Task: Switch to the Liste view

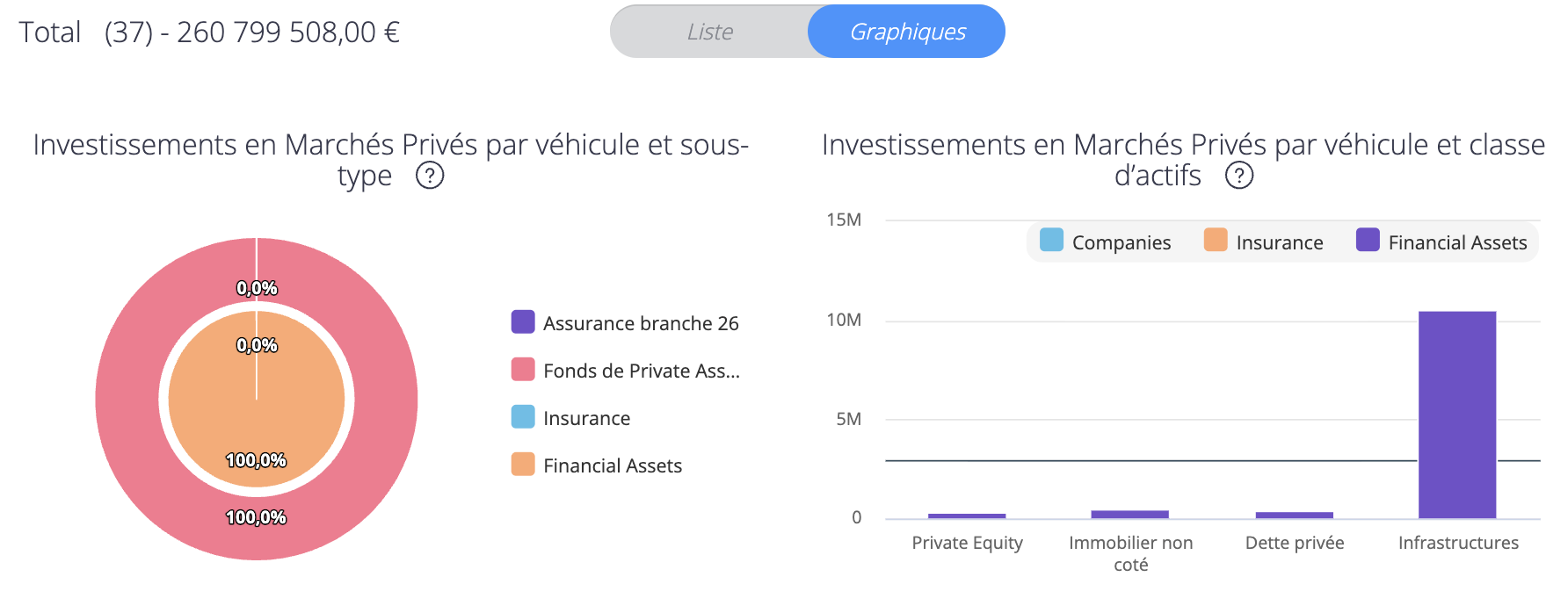Action: pyautogui.click(x=709, y=32)
